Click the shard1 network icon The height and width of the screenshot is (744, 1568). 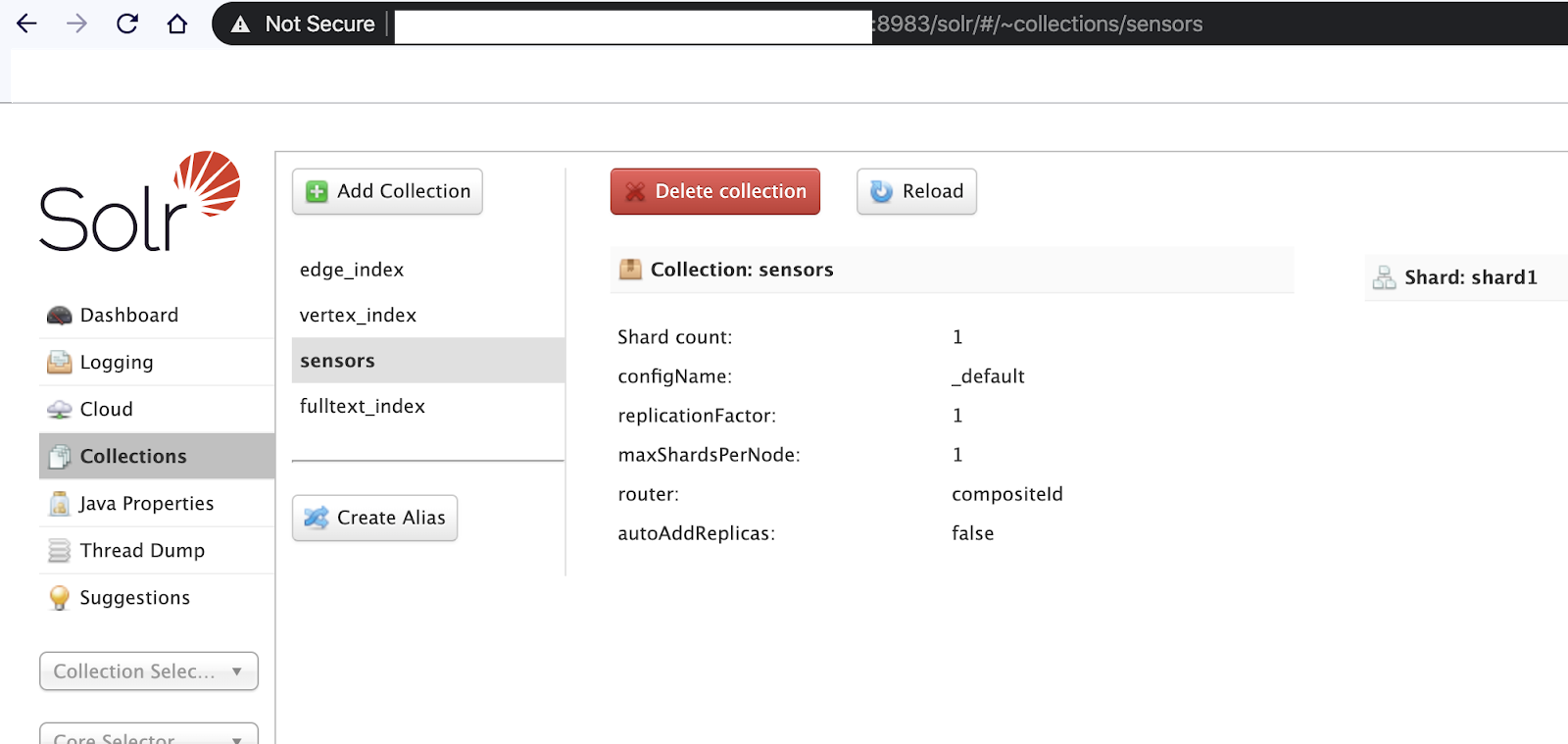click(x=1384, y=277)
